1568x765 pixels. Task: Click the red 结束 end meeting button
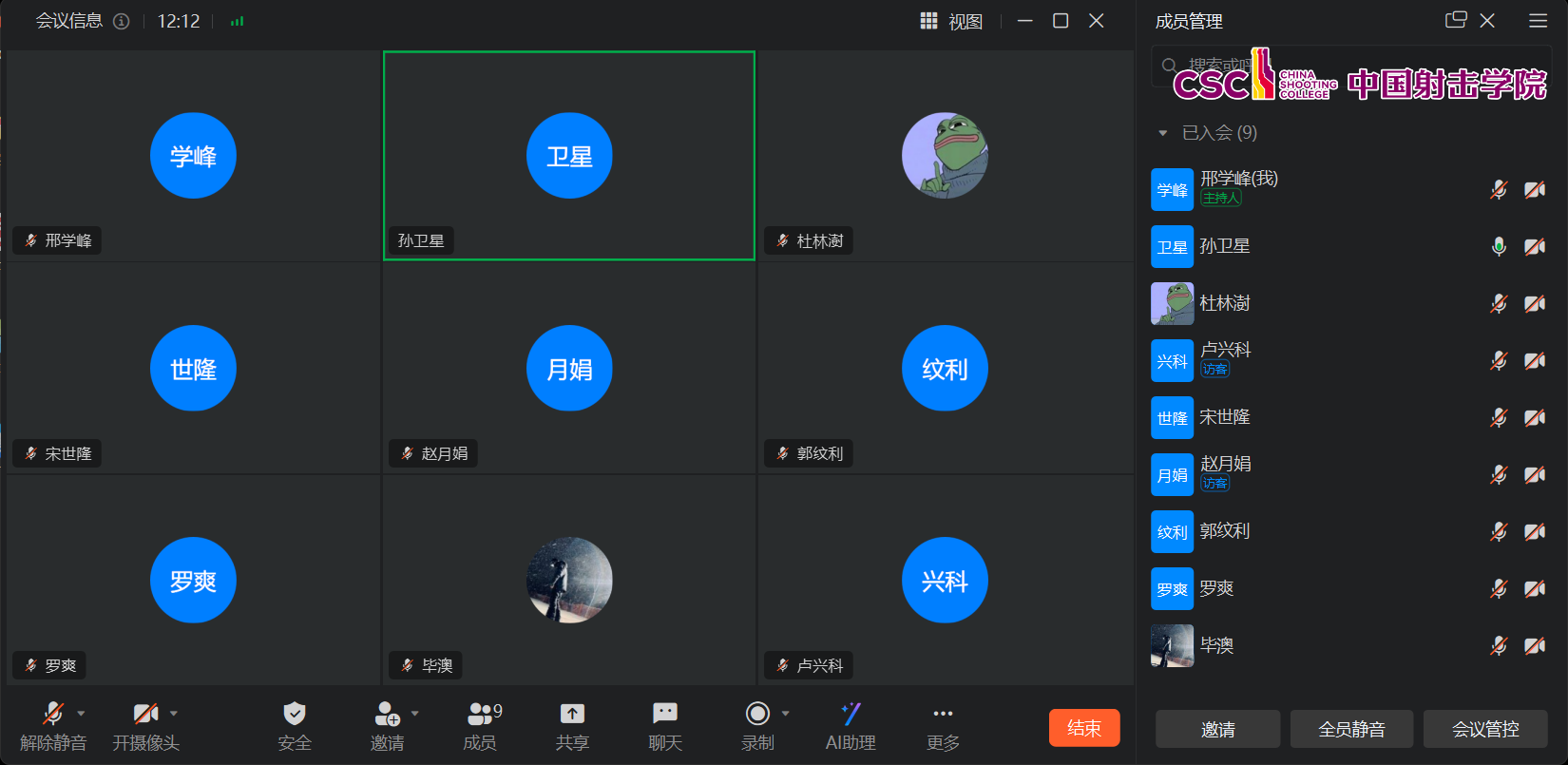coord(1084,728)
